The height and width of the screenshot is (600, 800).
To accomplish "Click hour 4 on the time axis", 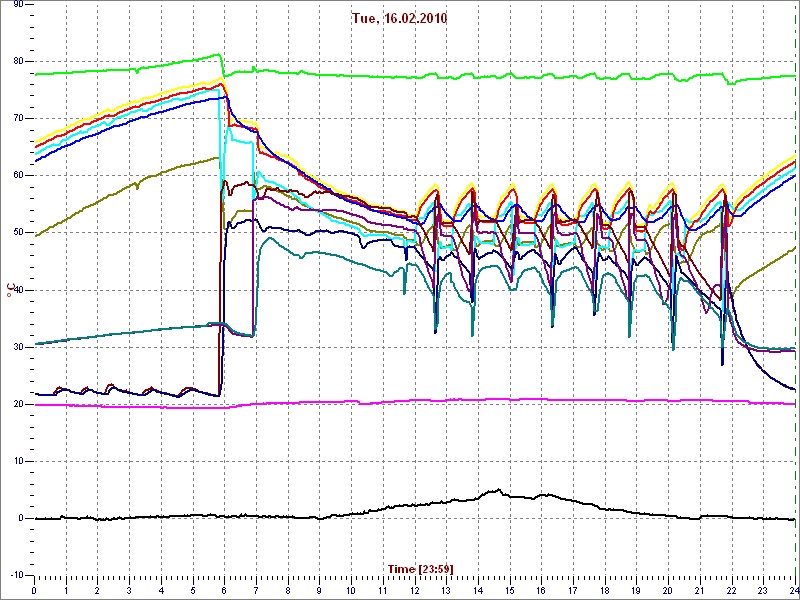I will click(161, 590).
